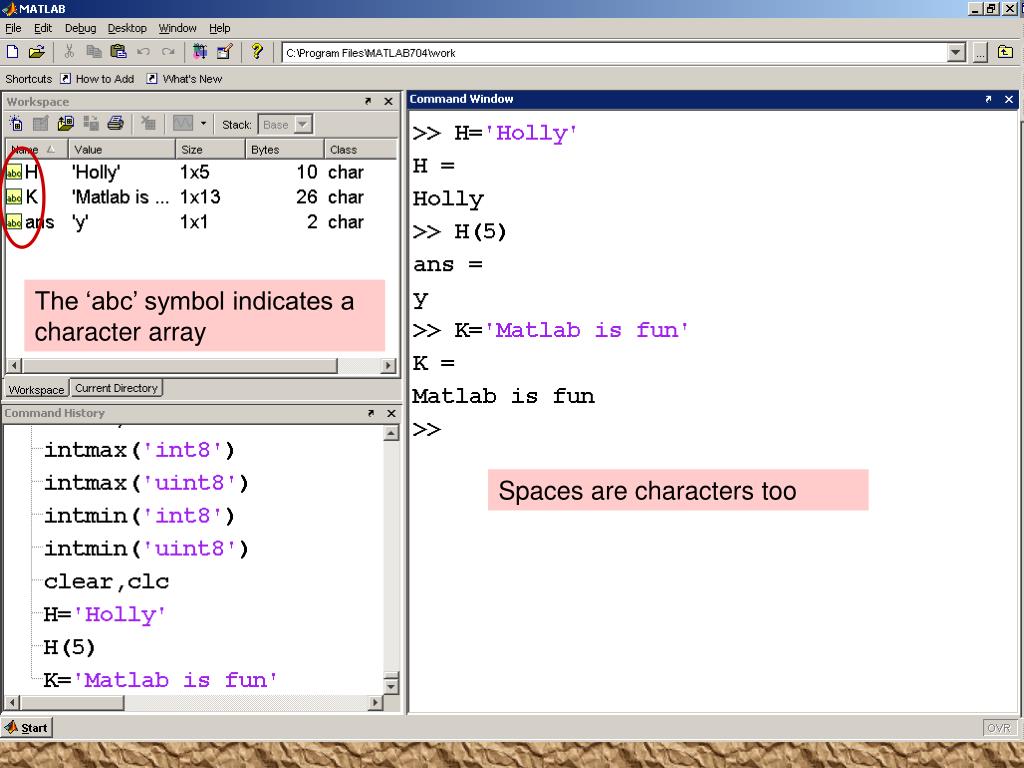The width and height of the screenshot is (1024, 768).
Task: Select the 'Matlab is ...' value cell
Action: [120, 197]
